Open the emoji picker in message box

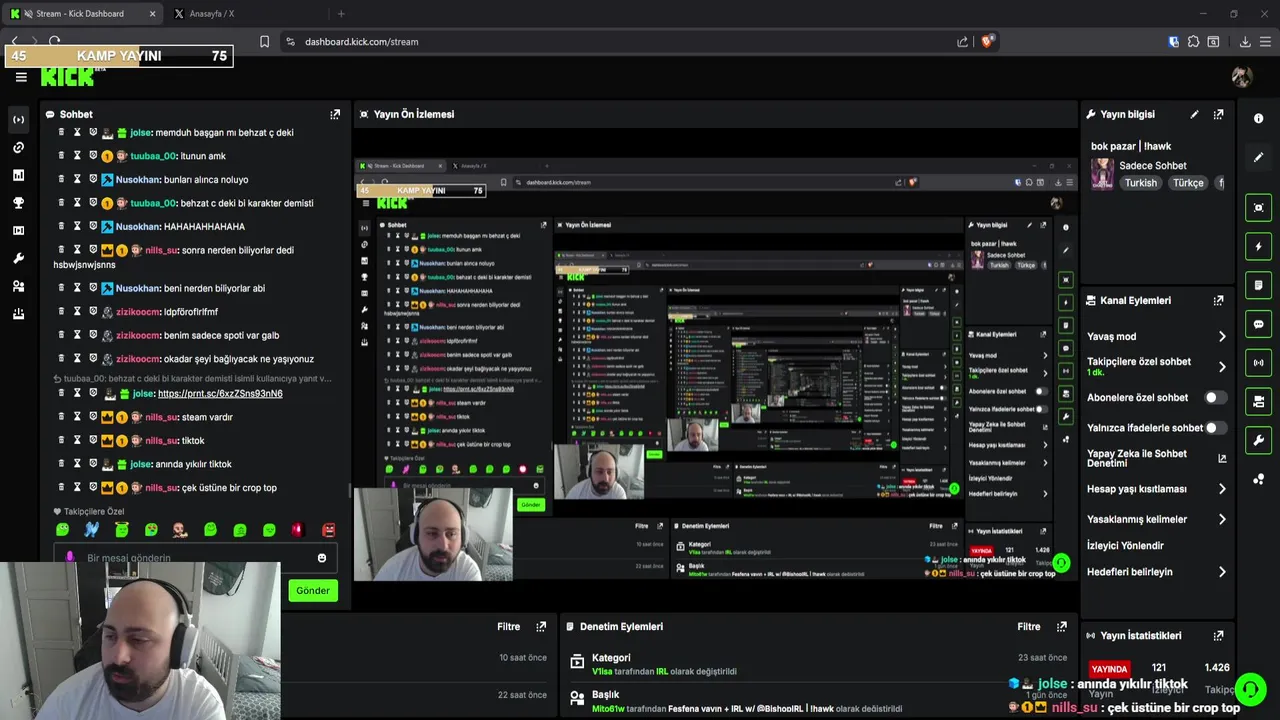(322, 558)
